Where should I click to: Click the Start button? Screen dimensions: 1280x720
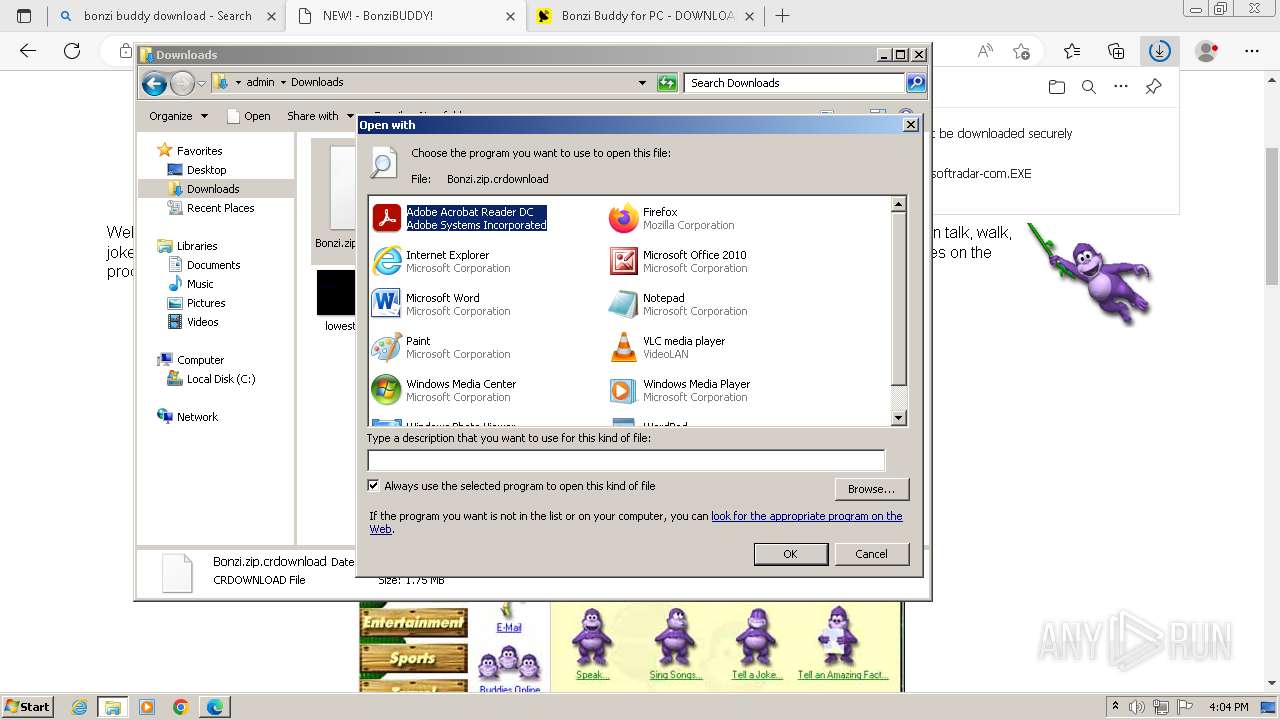pyautogui.click(x=27, y=707)
